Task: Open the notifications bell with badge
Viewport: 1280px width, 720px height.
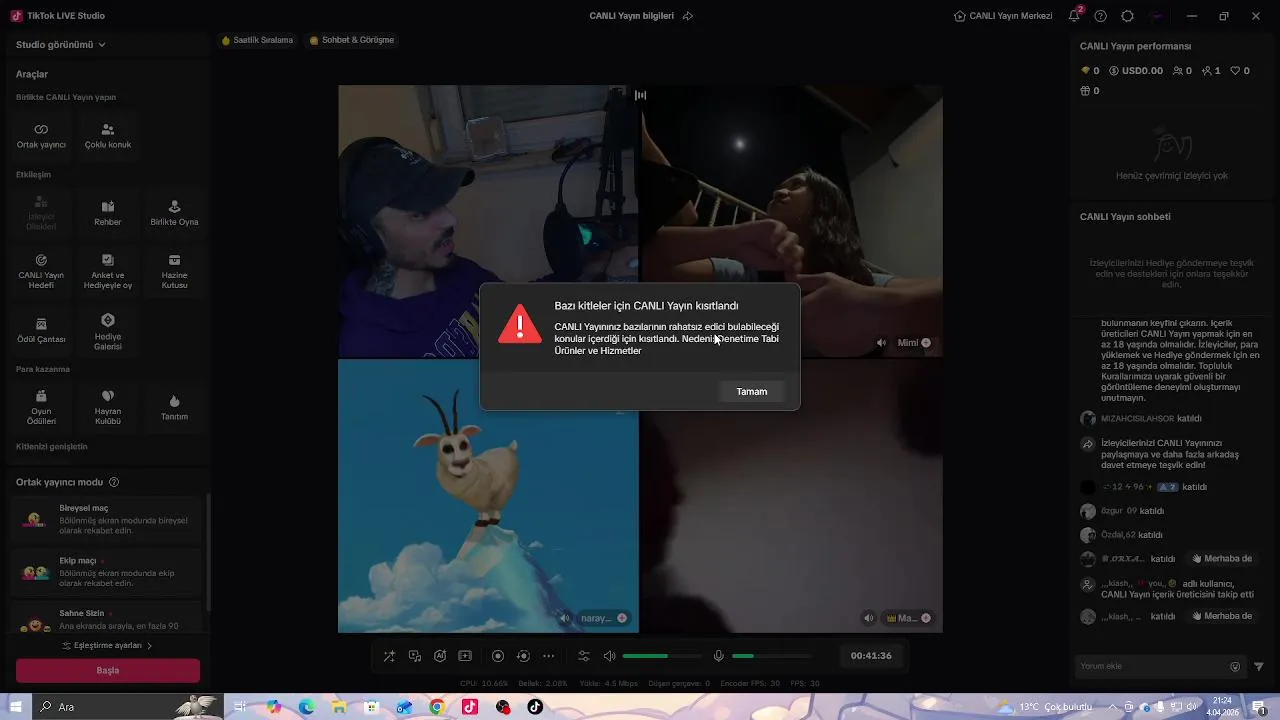Action: pos(1074,16)
